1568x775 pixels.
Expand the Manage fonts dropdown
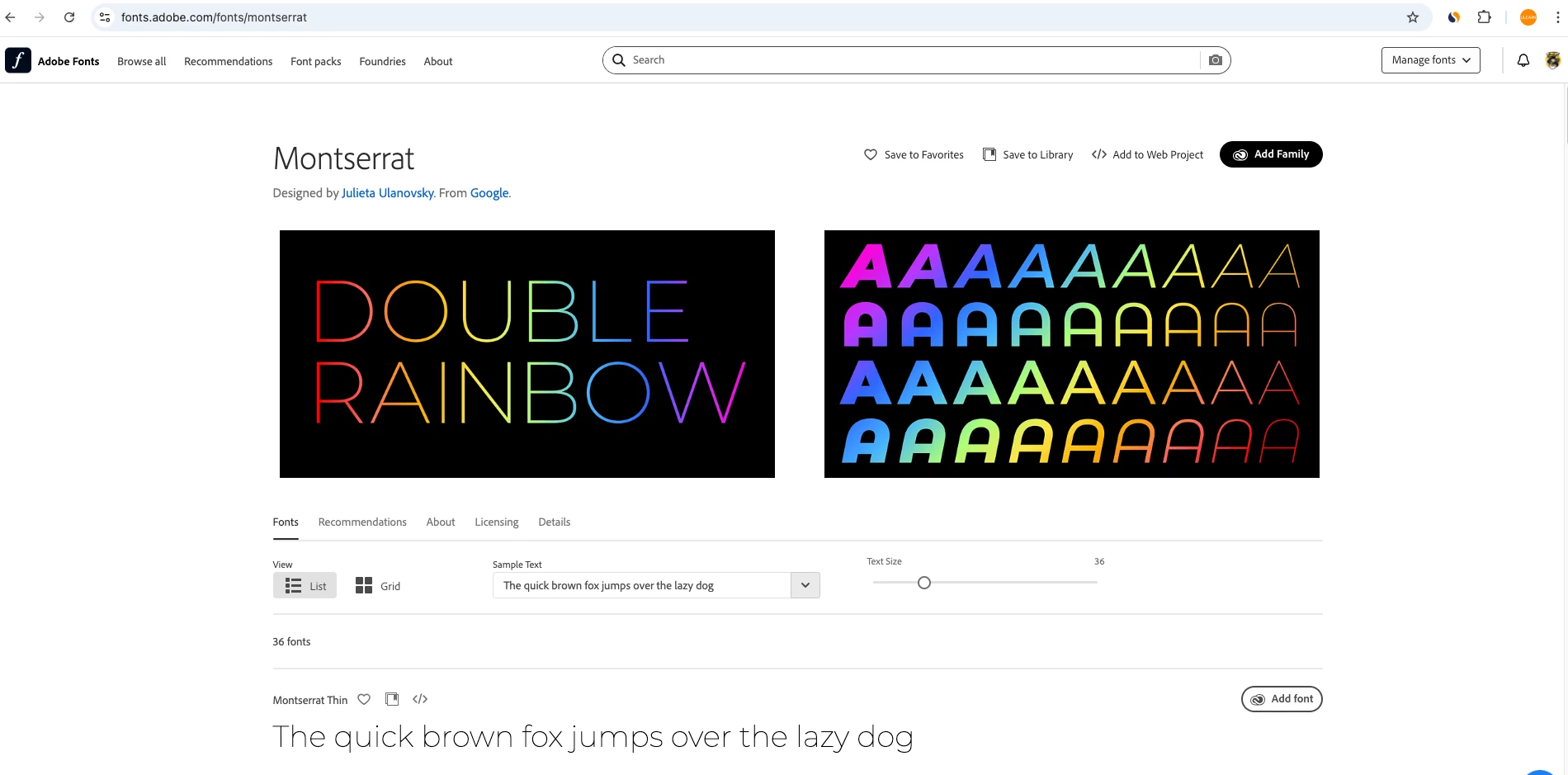1430,60
